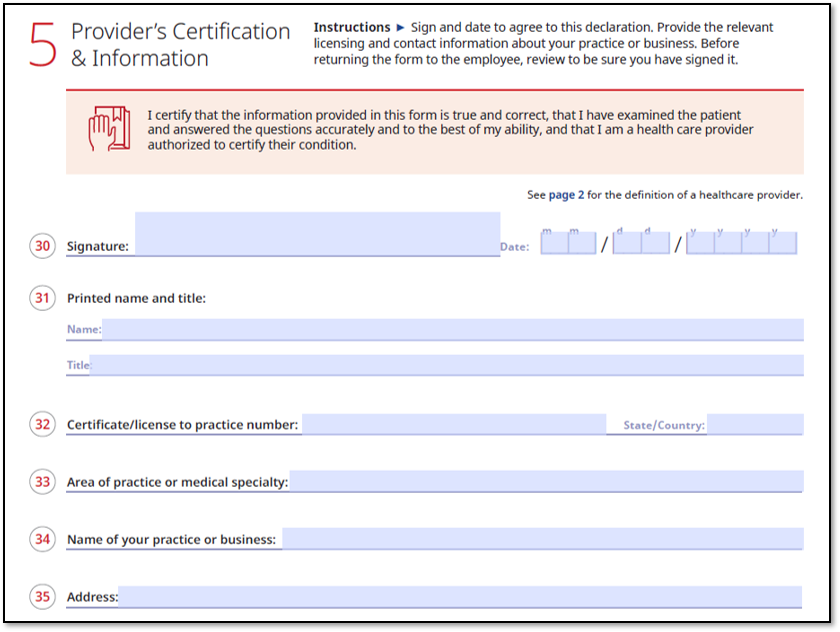The image size is (840, 632).
Task: Select the last year digit box
Action: (783, 243)
